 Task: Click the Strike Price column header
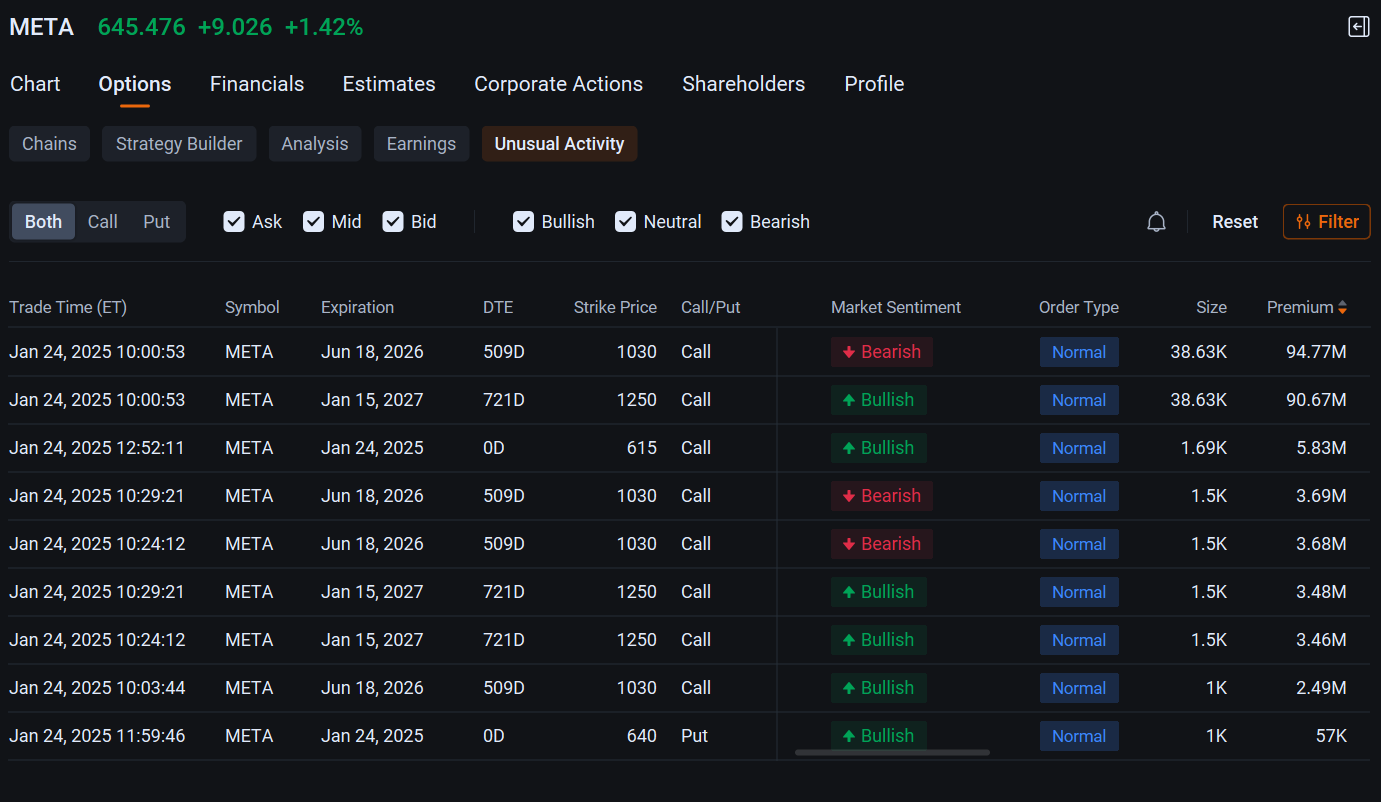click(615, 307)
